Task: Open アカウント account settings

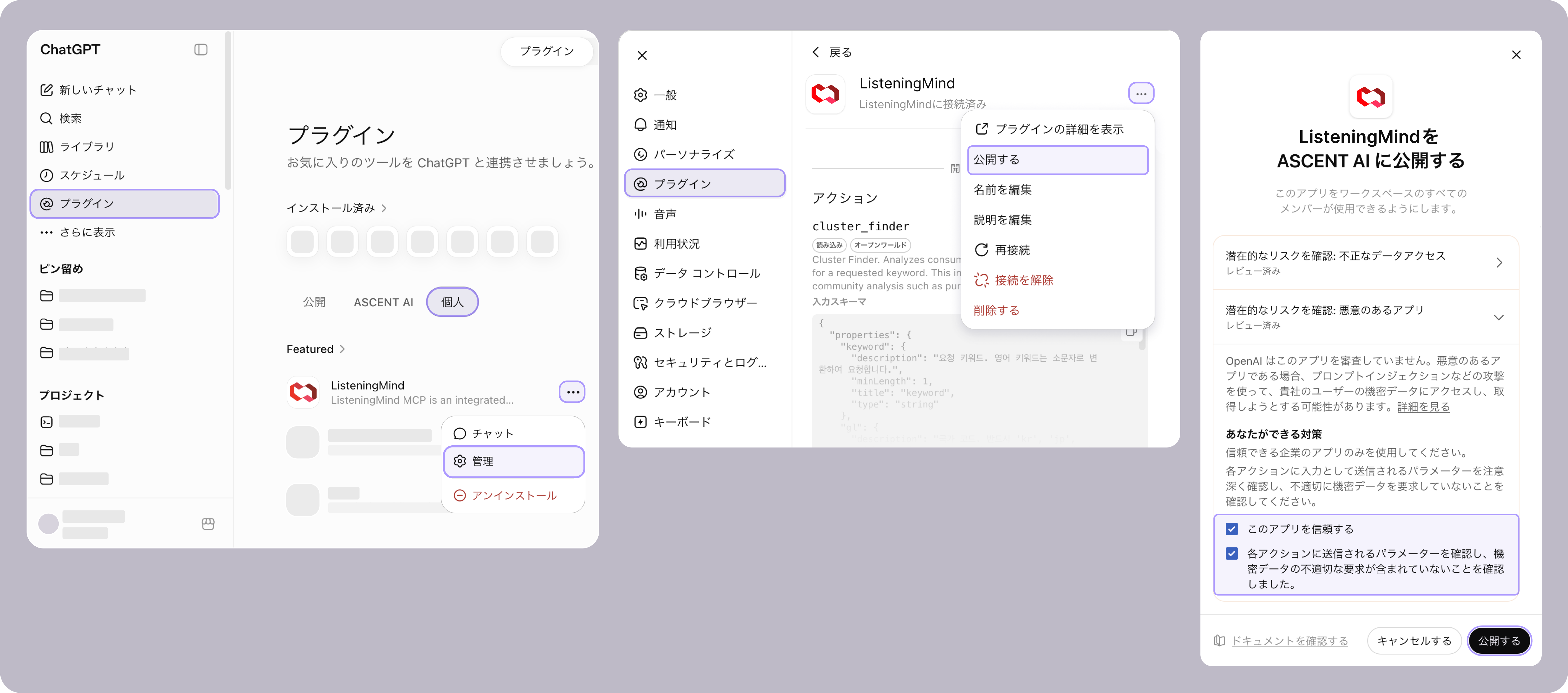Action: (705, 392)
